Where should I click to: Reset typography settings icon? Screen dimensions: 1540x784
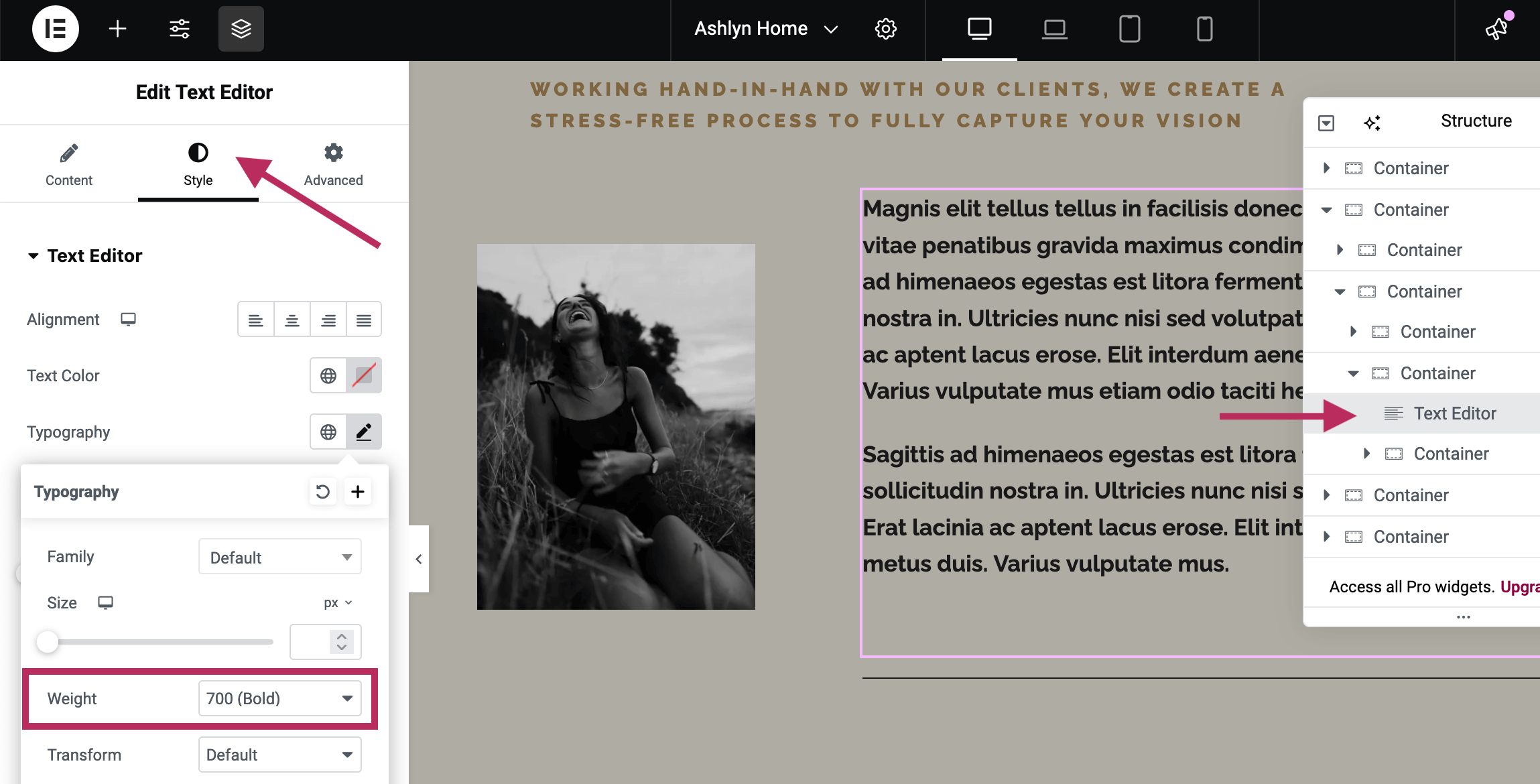[322, 492]
